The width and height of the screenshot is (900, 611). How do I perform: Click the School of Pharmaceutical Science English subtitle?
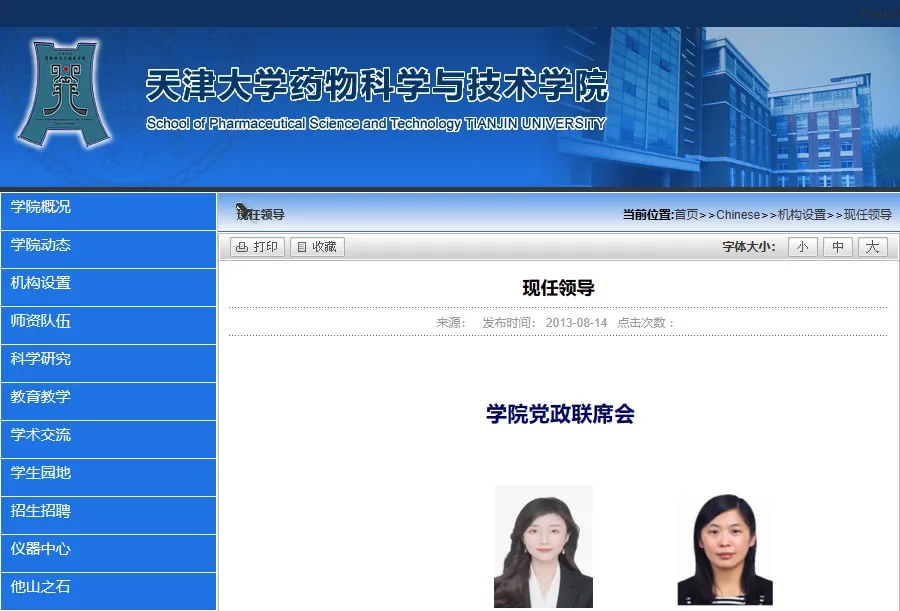pos(376,123)
